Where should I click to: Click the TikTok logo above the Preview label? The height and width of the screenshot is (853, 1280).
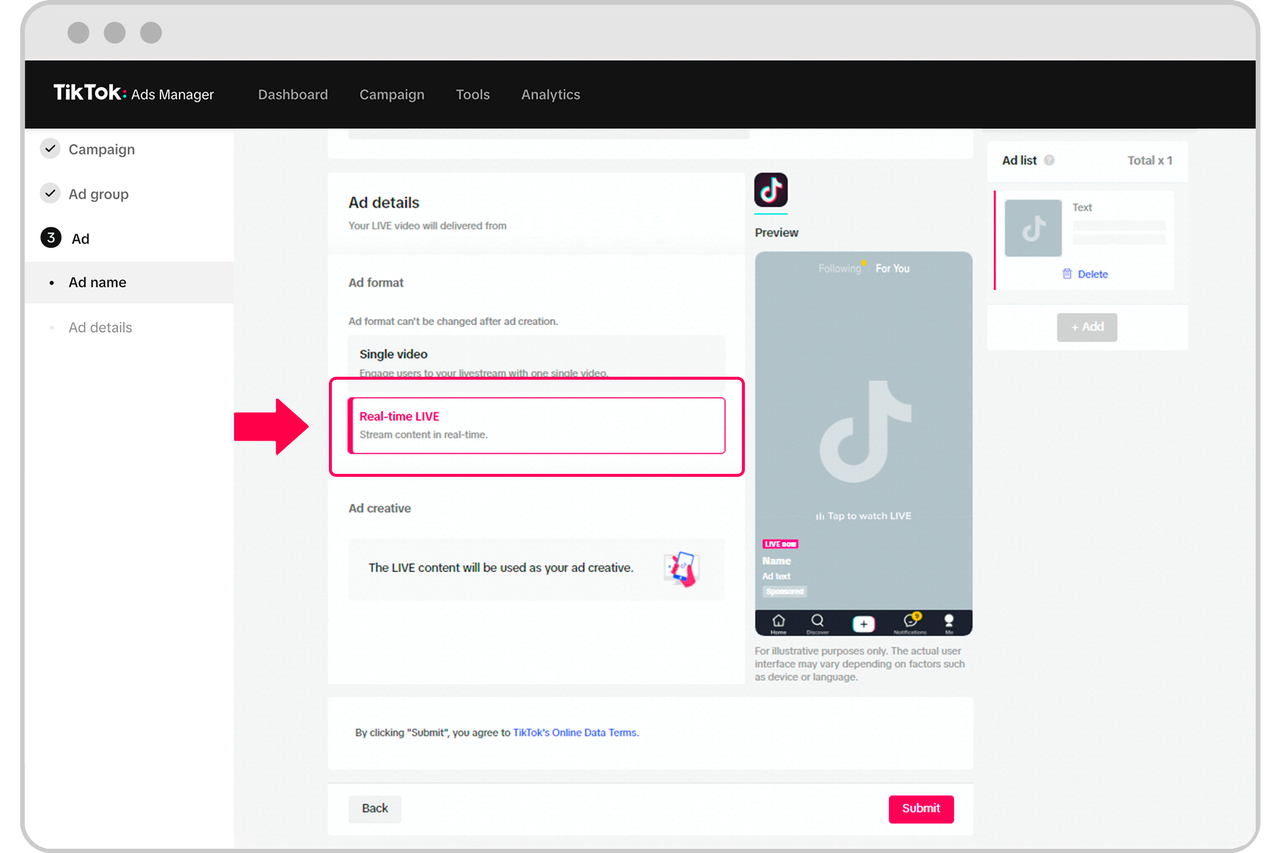[771, 190]
